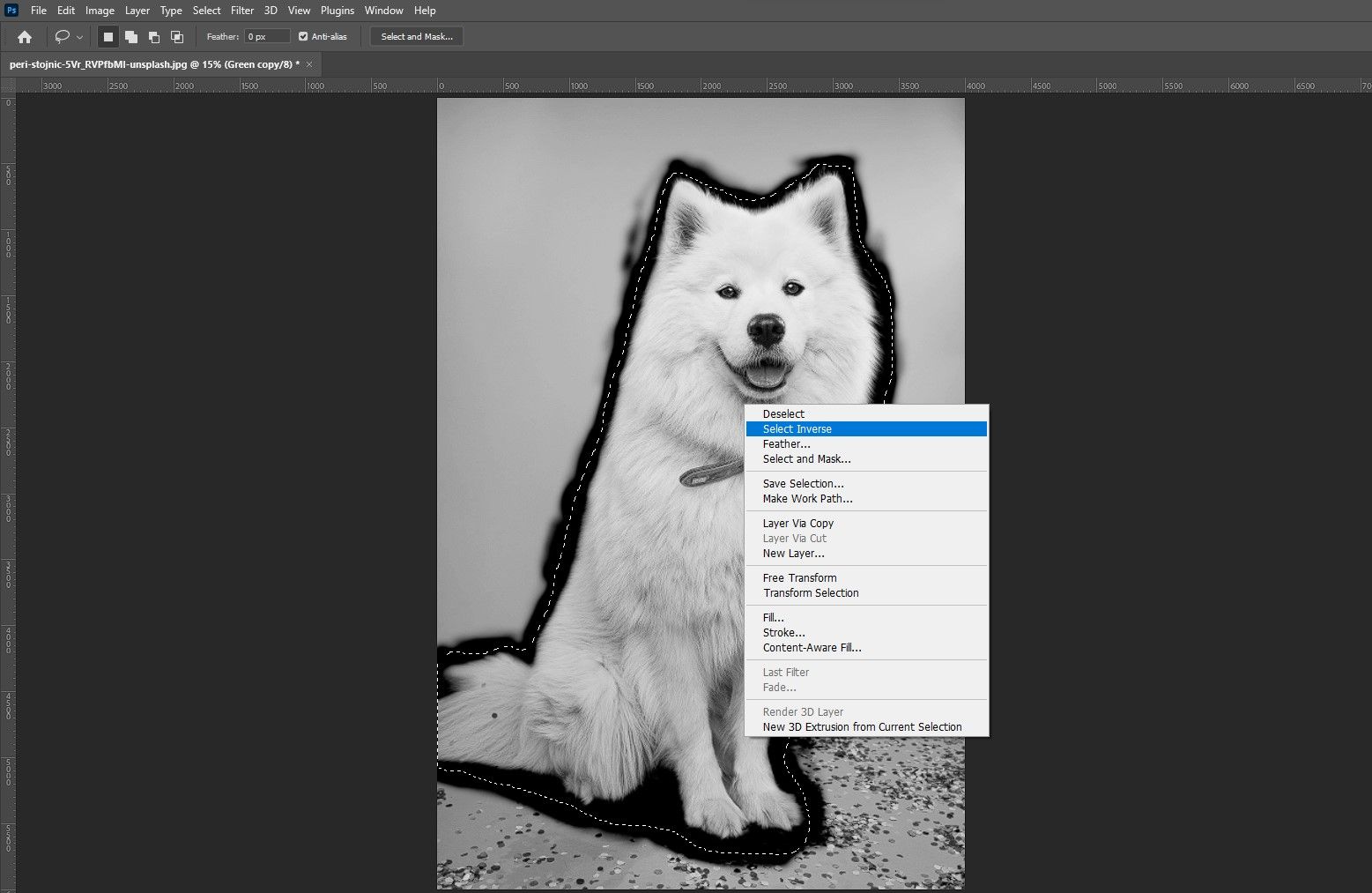The width and height of the screenshot is (1372, 893).
Task: Pick the Subtract from Selection icon
Action: click(154, 37)
